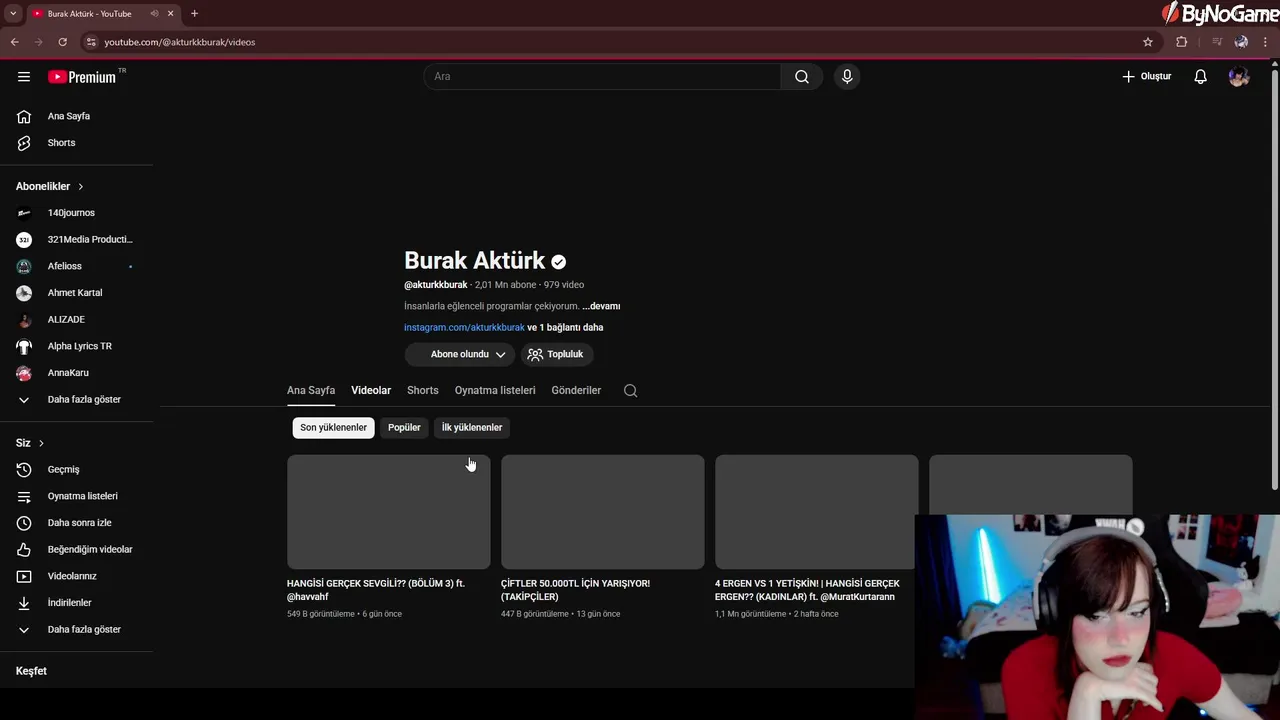1280x720 pixels.
Task: Expand channel description with ...devamı
Action: pos(601,306)
